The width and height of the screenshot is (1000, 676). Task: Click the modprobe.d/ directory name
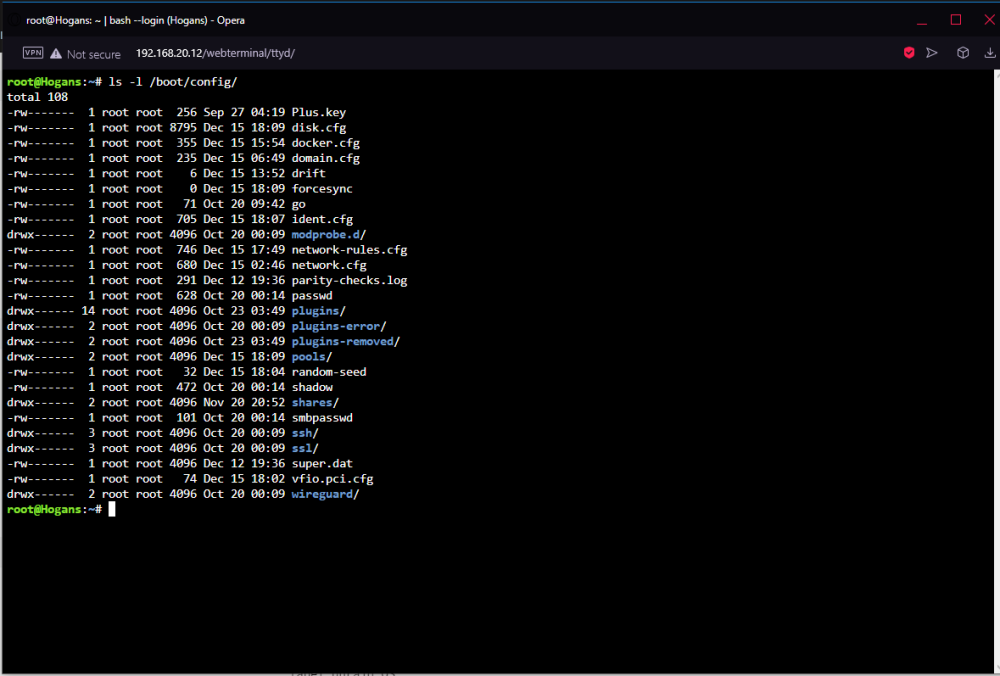coord(329,235)
